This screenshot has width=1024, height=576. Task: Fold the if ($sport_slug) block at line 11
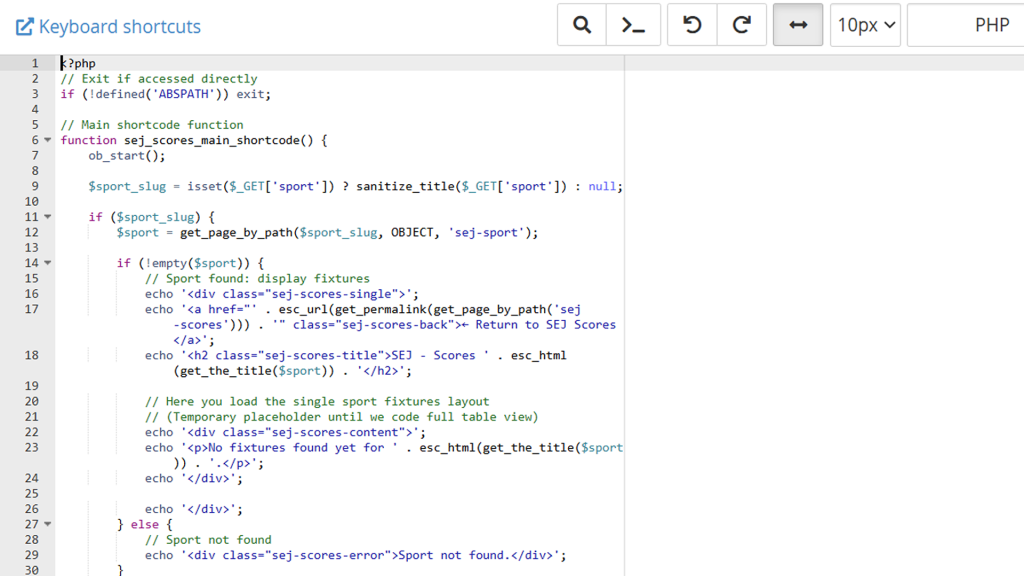click(48, 217)
